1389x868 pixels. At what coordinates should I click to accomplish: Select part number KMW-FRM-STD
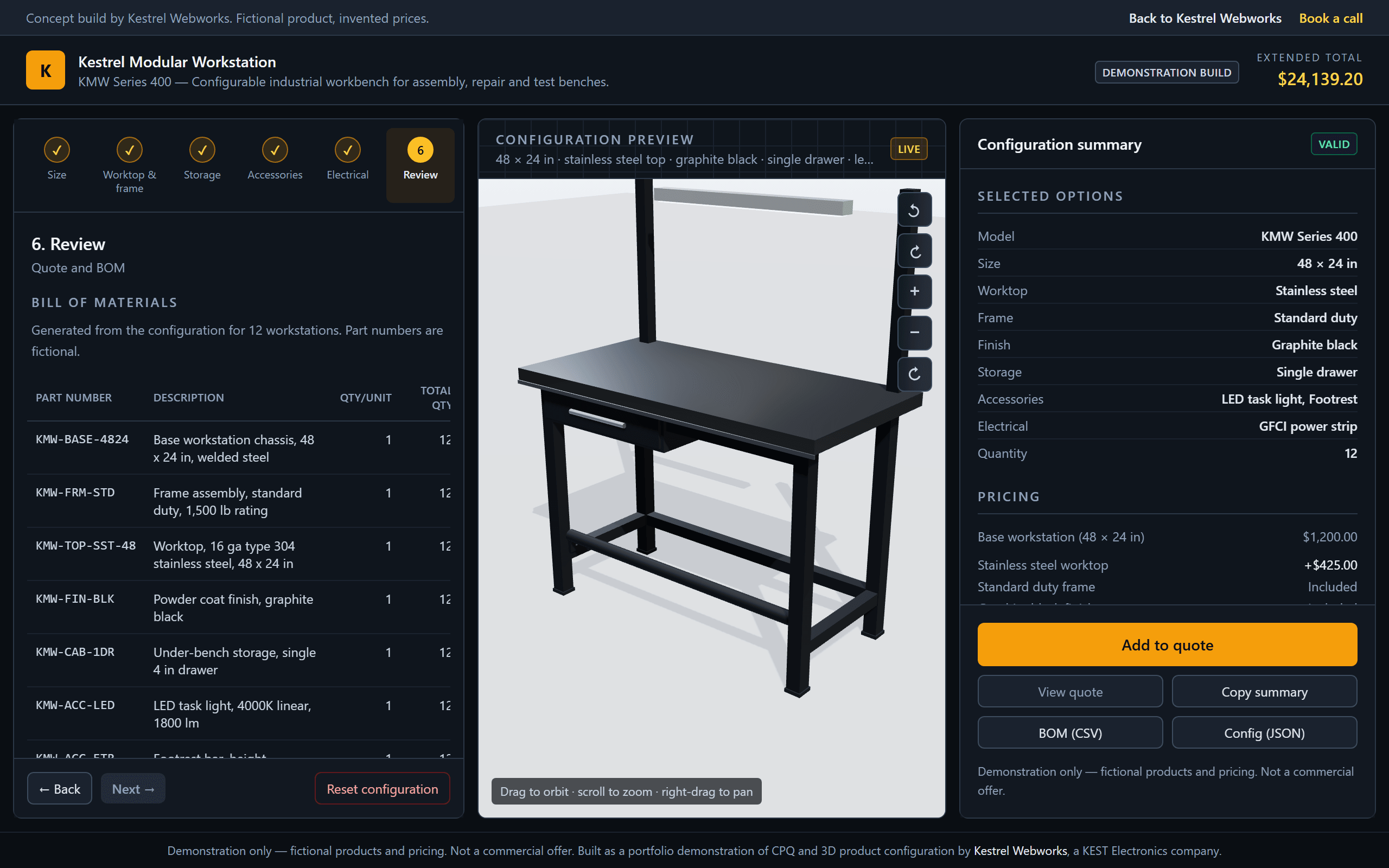point(75,493)
